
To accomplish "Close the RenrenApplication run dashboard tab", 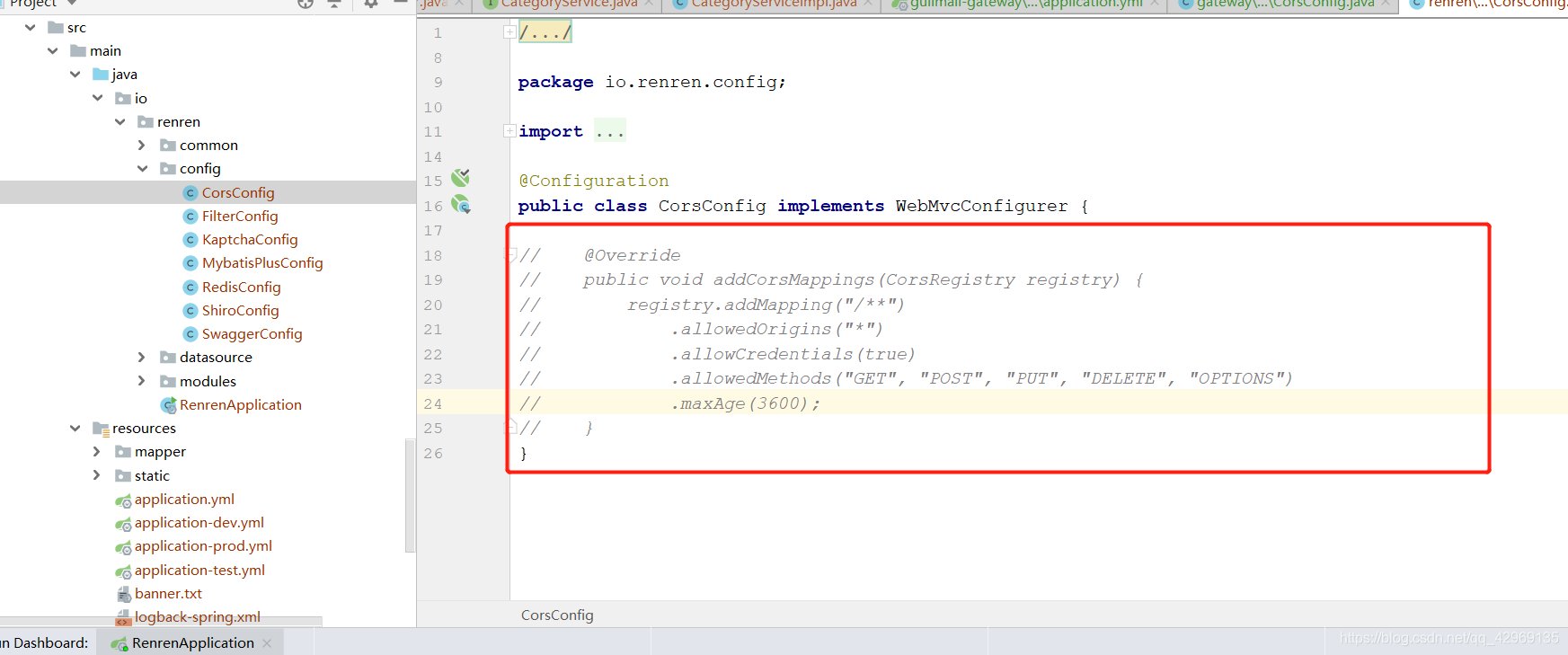I will pos(267,643).
